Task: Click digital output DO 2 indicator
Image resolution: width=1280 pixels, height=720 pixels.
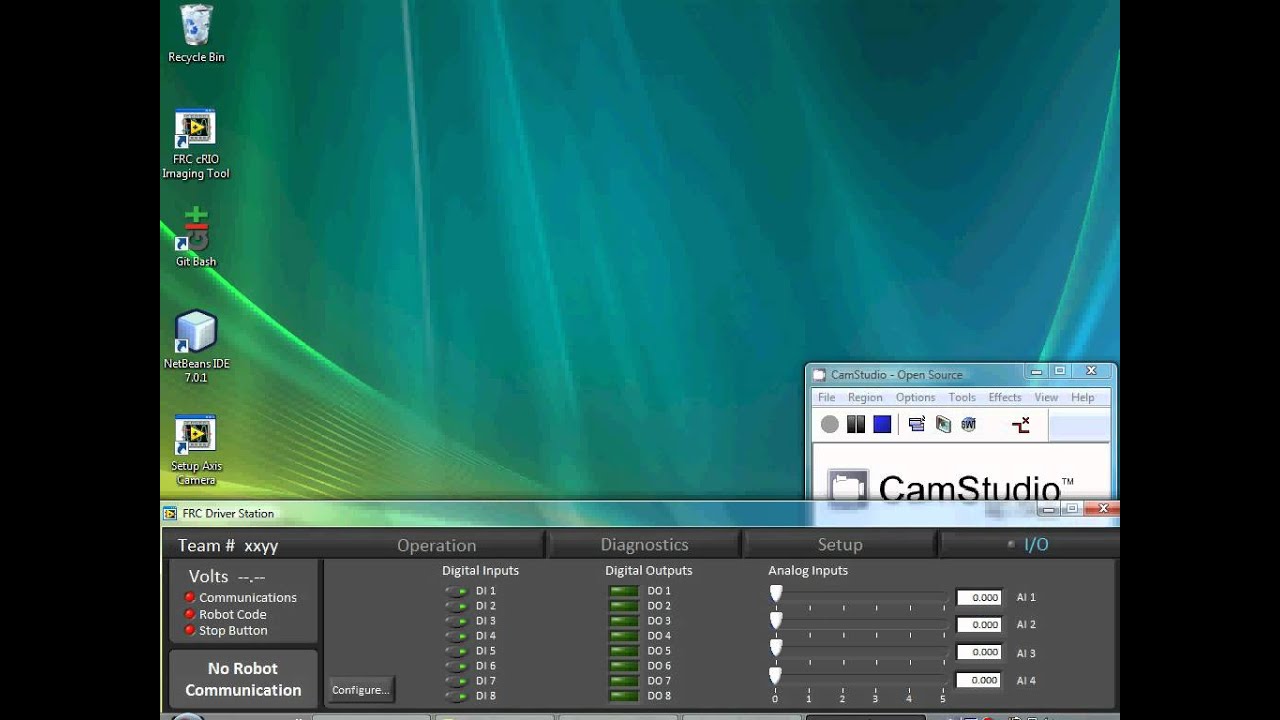Action: (x=623, y=606)
